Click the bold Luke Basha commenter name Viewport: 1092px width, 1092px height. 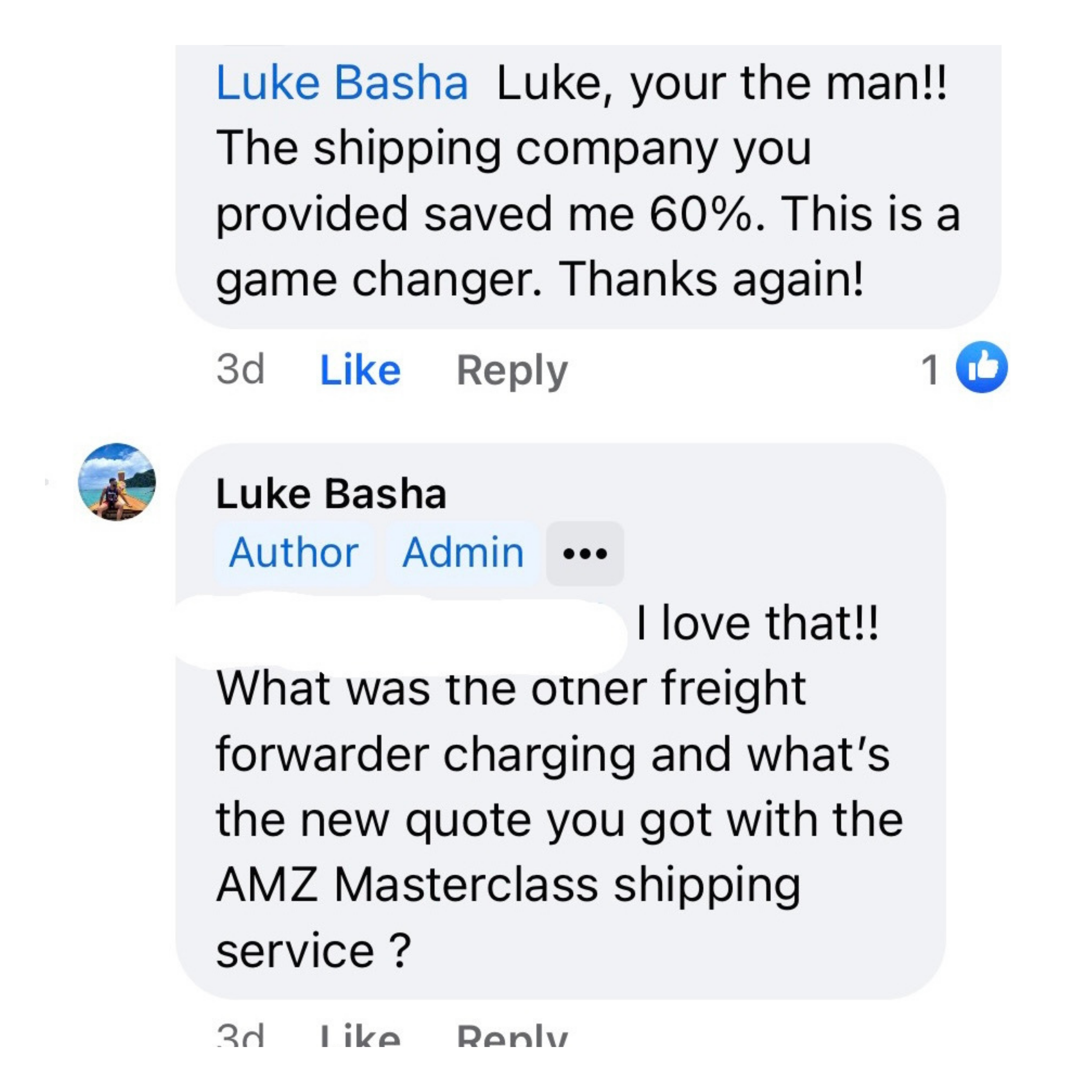pyautogui.click(x=331, y=494)
